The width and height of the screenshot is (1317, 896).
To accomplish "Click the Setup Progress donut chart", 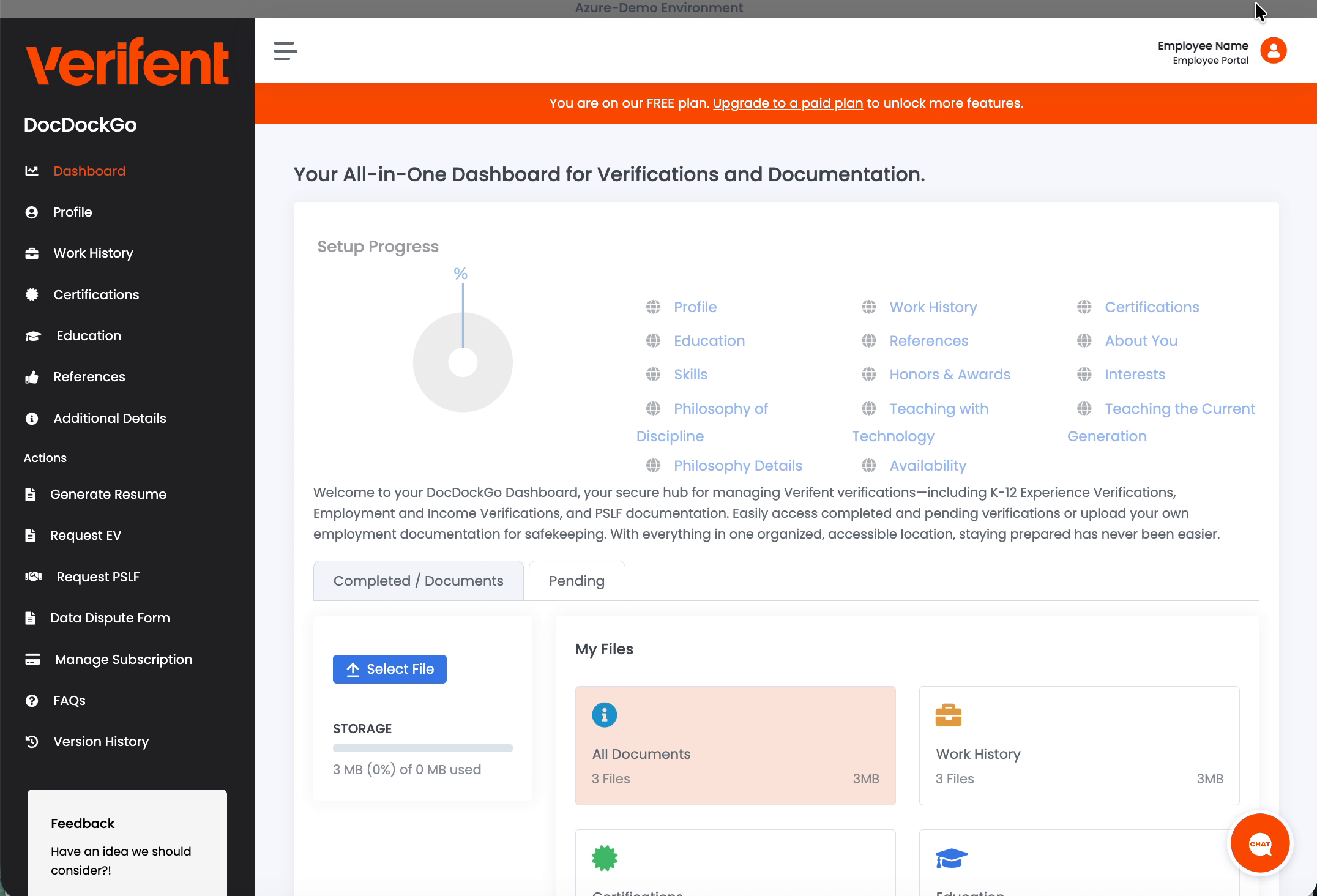I will pyautogui.click(x=463, y=362).
